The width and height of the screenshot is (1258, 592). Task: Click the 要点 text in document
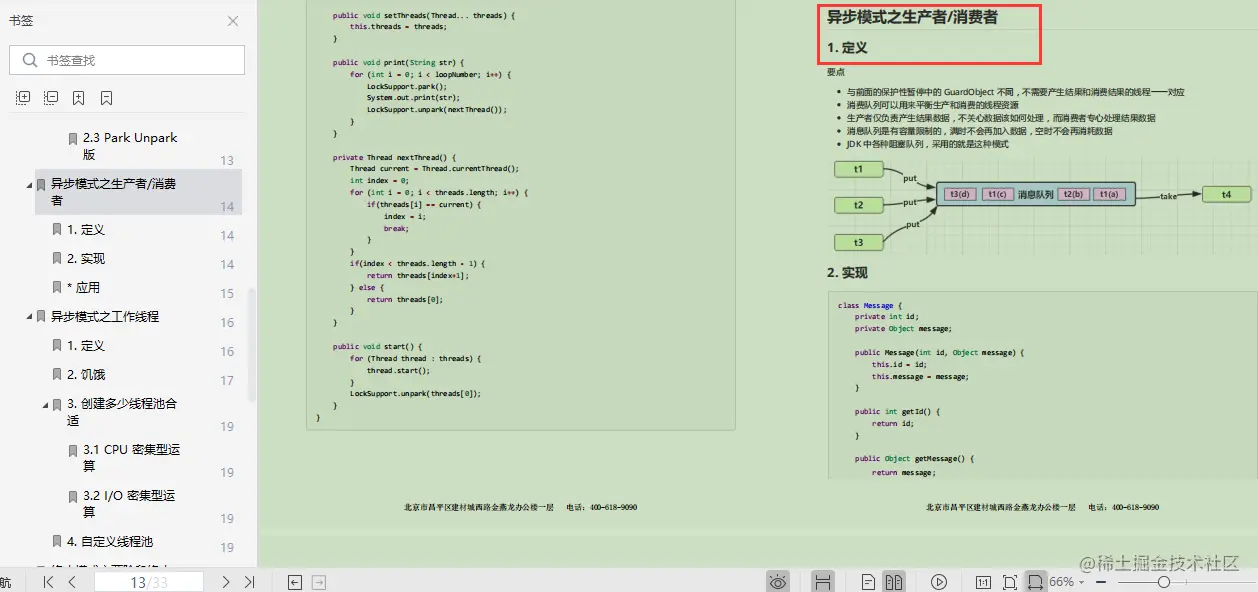coord(836,72)
